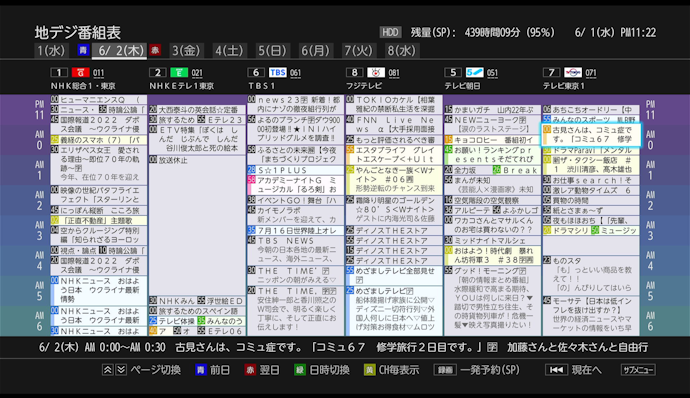Select the ヒューマニエンスQ program cell
The width and height of the screenshot is (690, 398).
coord(99,100)
